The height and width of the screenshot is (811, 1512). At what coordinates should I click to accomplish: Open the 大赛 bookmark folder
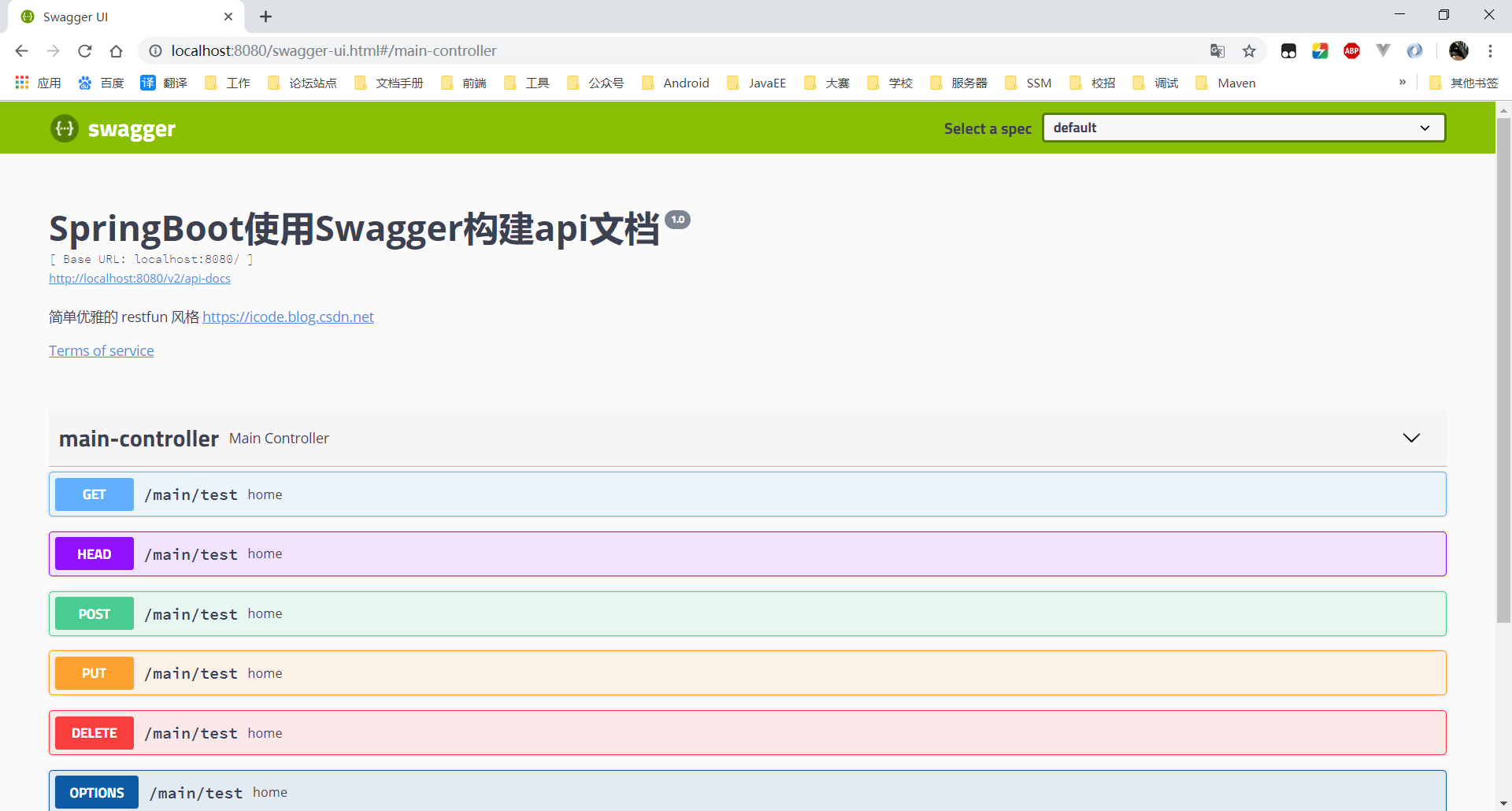[827, 83]
